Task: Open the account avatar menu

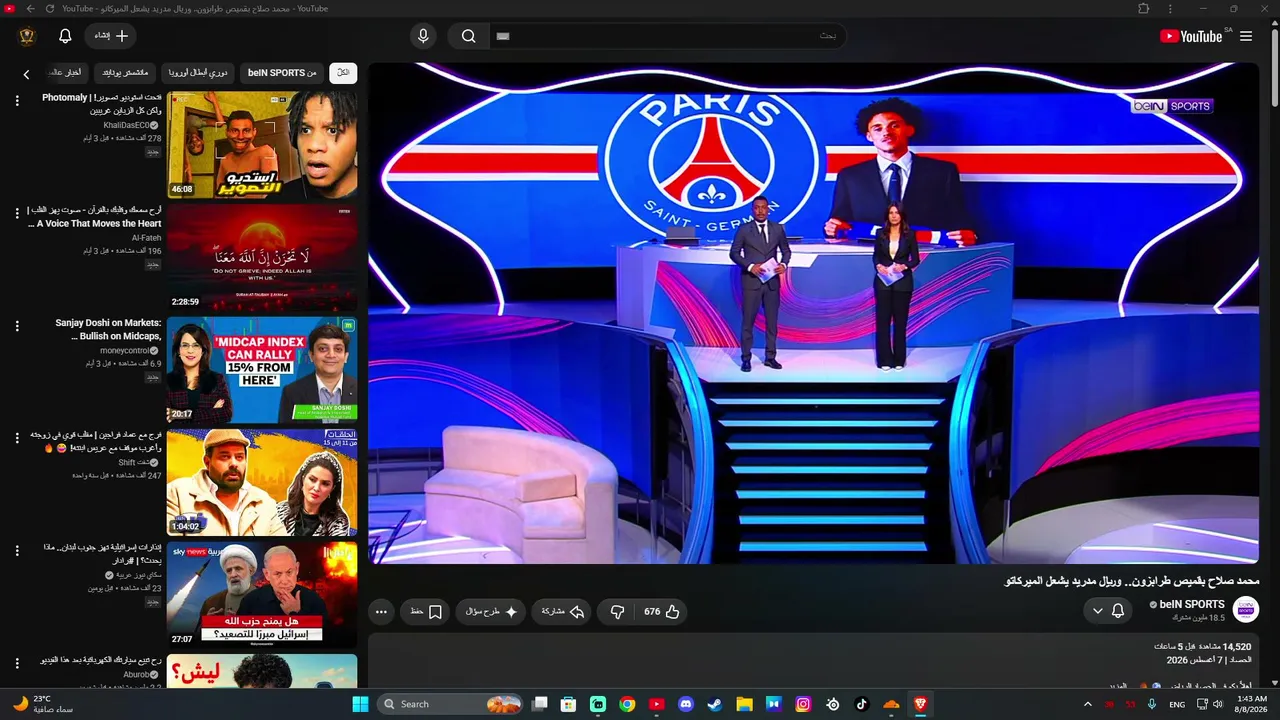Action: point(27,36)
